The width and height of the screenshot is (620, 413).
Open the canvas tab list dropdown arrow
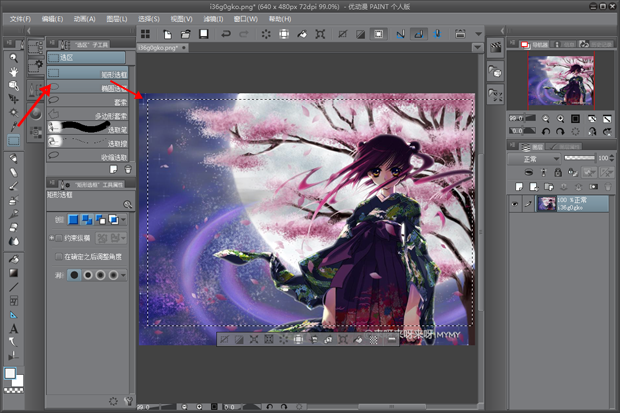point(478,48)
